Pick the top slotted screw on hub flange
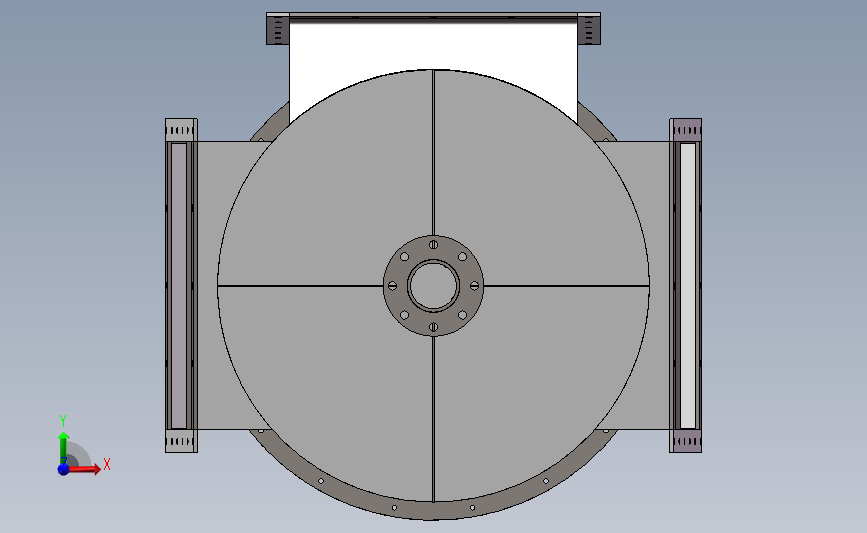Image resolution: width=867 pixels, height=533 pixels. click(x=434, y=244)
